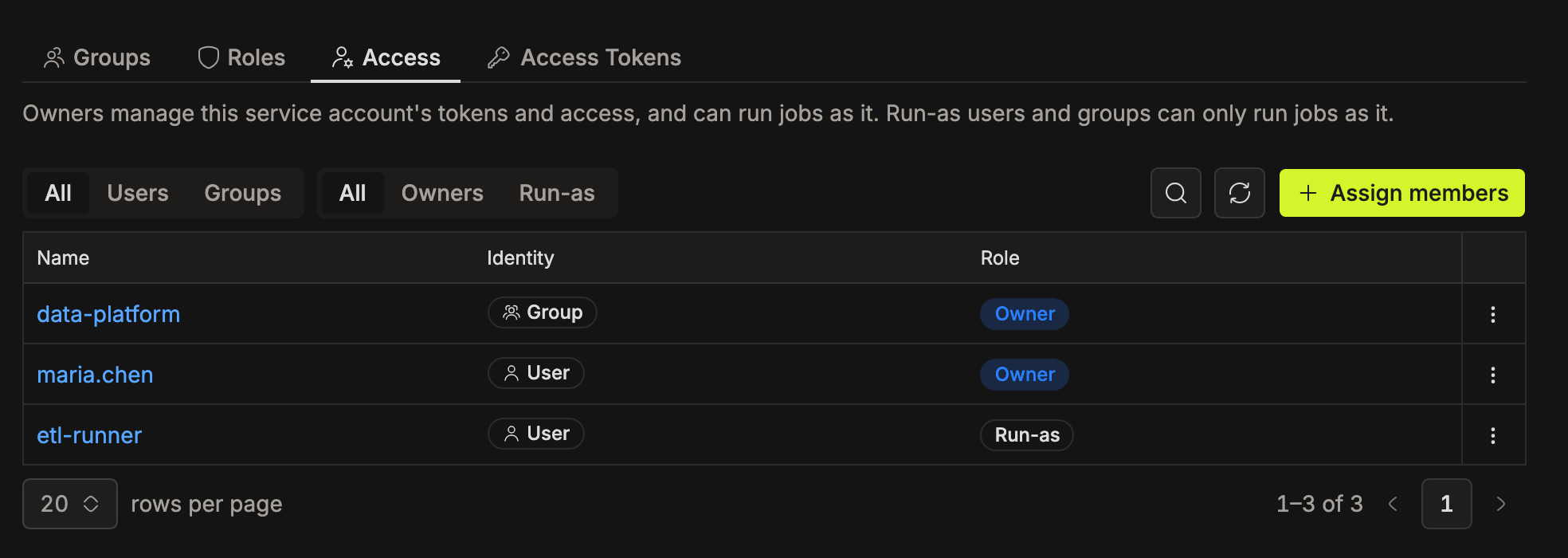Click the search magnifier icon button
The height and width of the screenshot is (558, 1568).
(x=1176, y=193)
